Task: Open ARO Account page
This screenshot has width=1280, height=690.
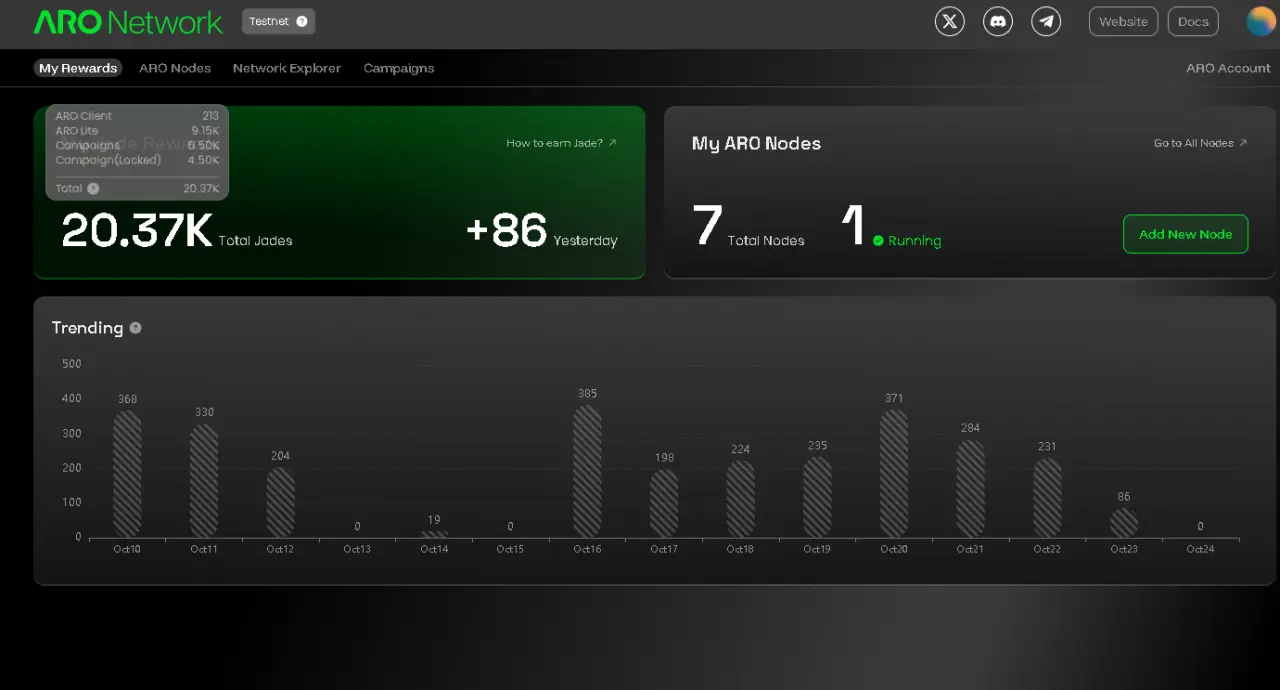Action: (x=1228, y=68)
